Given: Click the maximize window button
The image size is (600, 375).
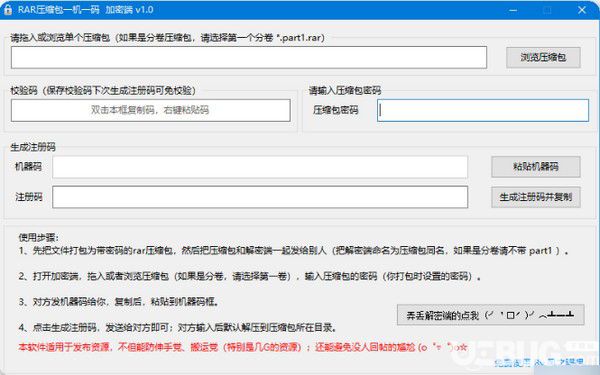Looking at the screenshot, I should [547, 10].
